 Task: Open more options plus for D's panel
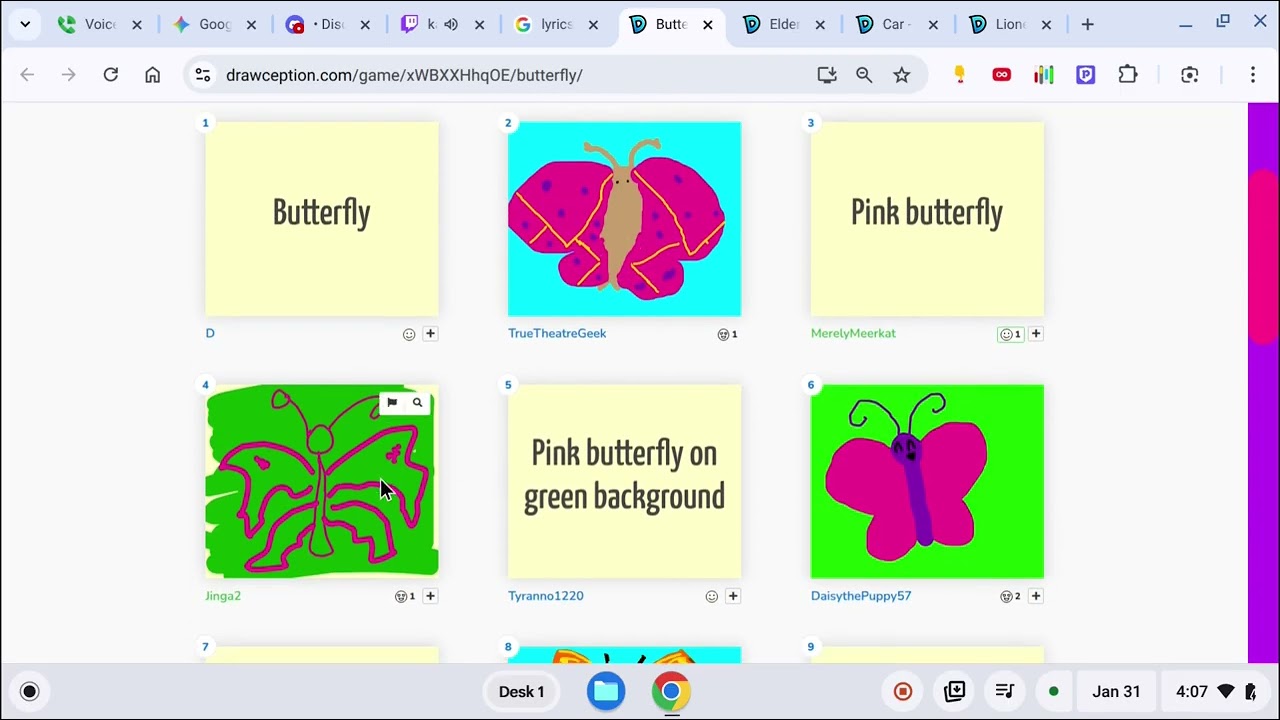pyautogui.click(x=430, y=334)
